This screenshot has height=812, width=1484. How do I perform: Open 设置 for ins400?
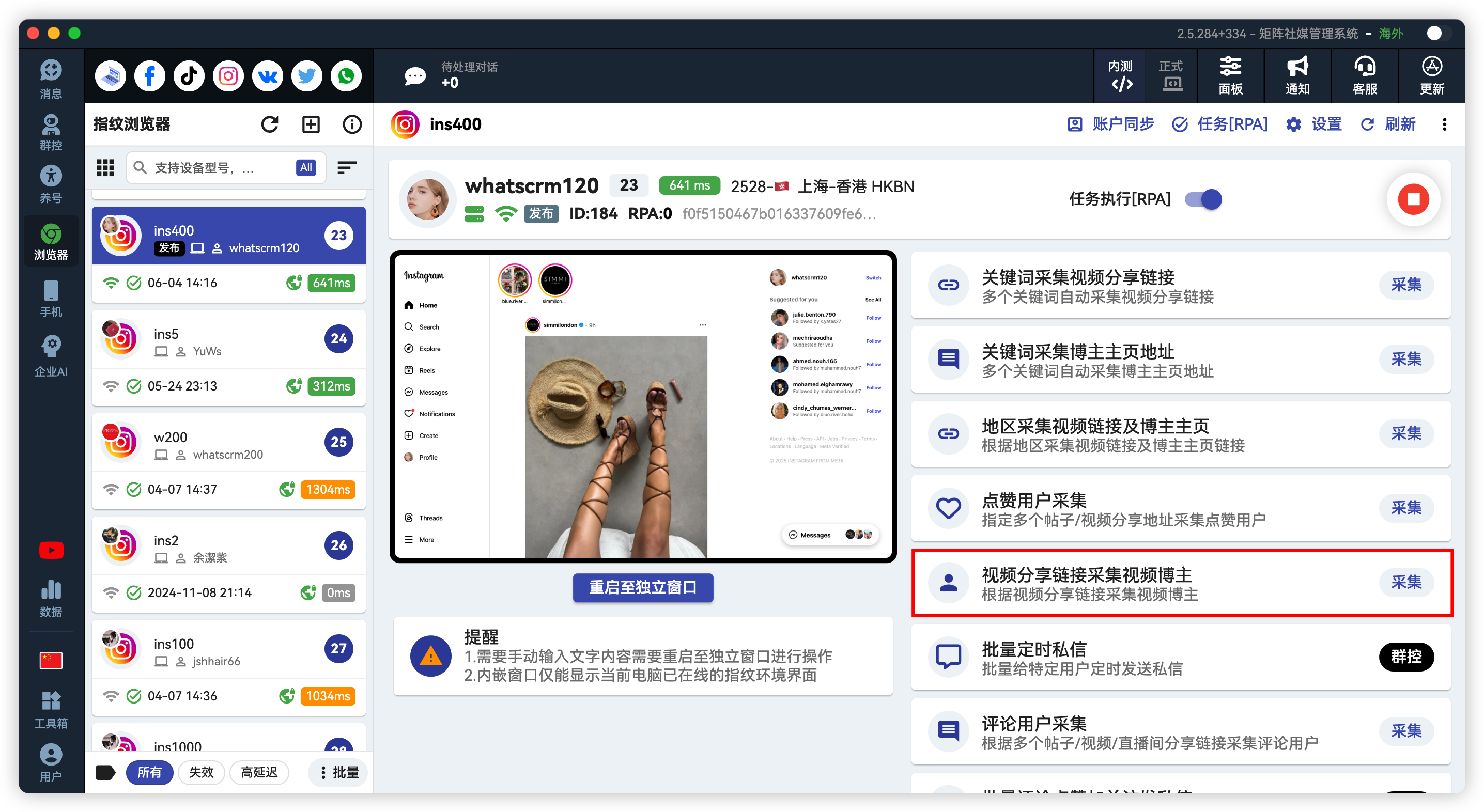click(x=1314, y=124)
